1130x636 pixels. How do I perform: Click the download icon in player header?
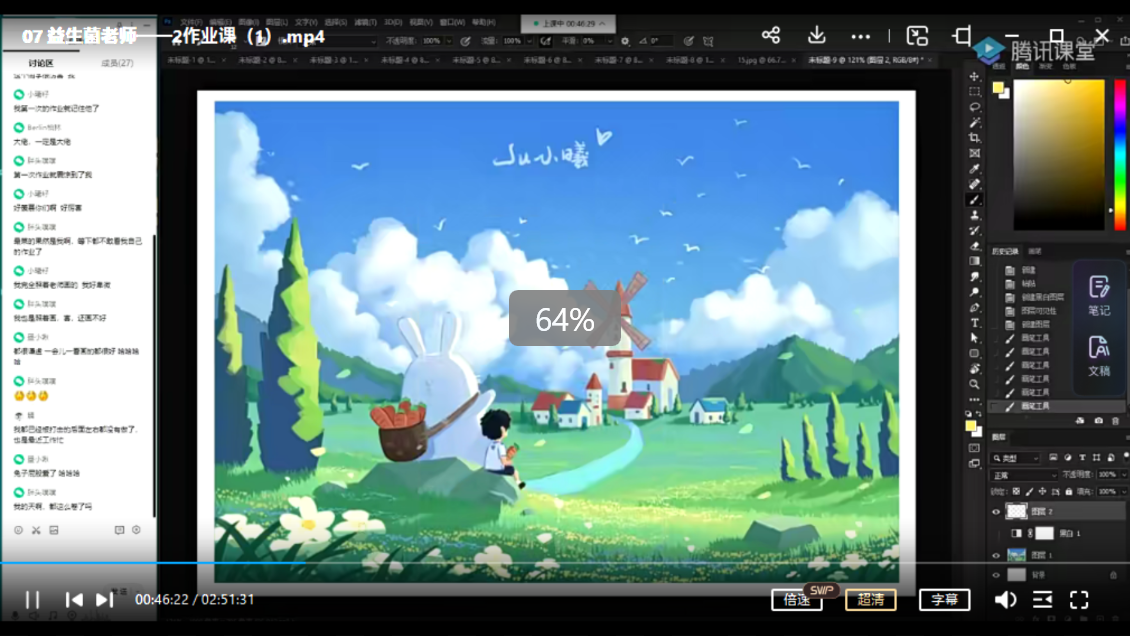point(817,35)
